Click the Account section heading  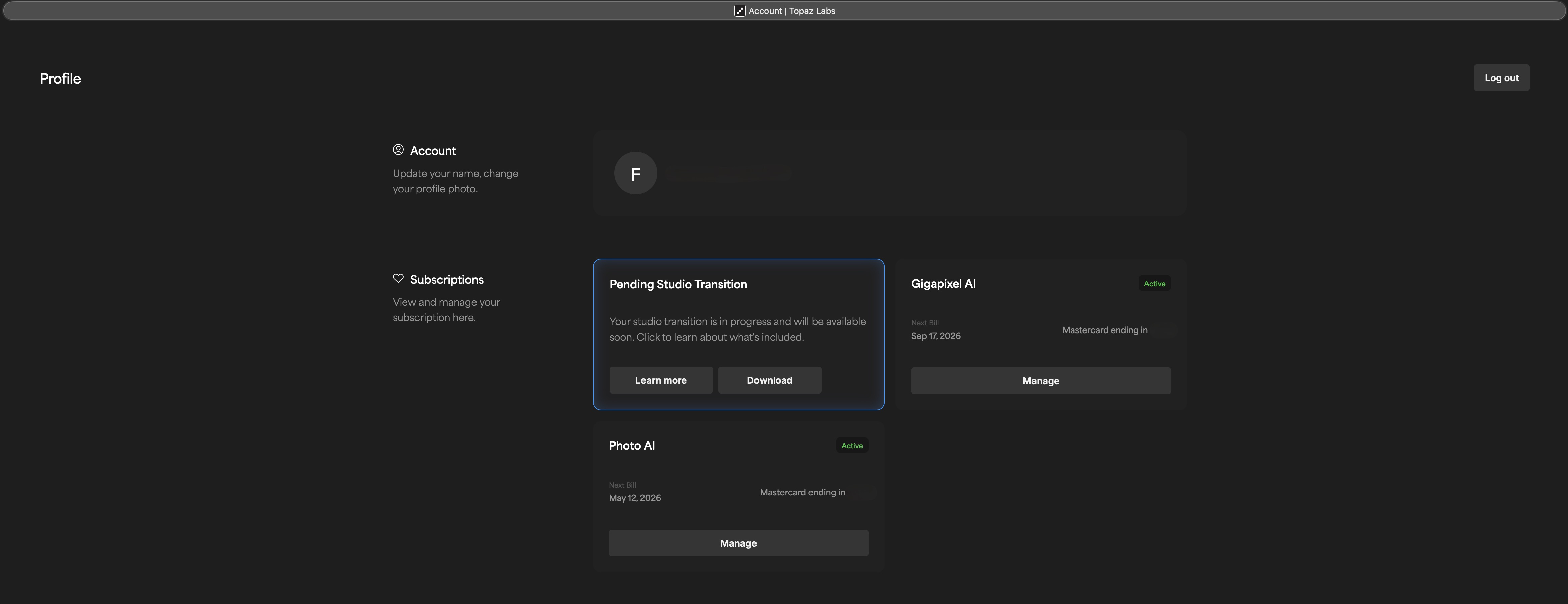point(433,151)
